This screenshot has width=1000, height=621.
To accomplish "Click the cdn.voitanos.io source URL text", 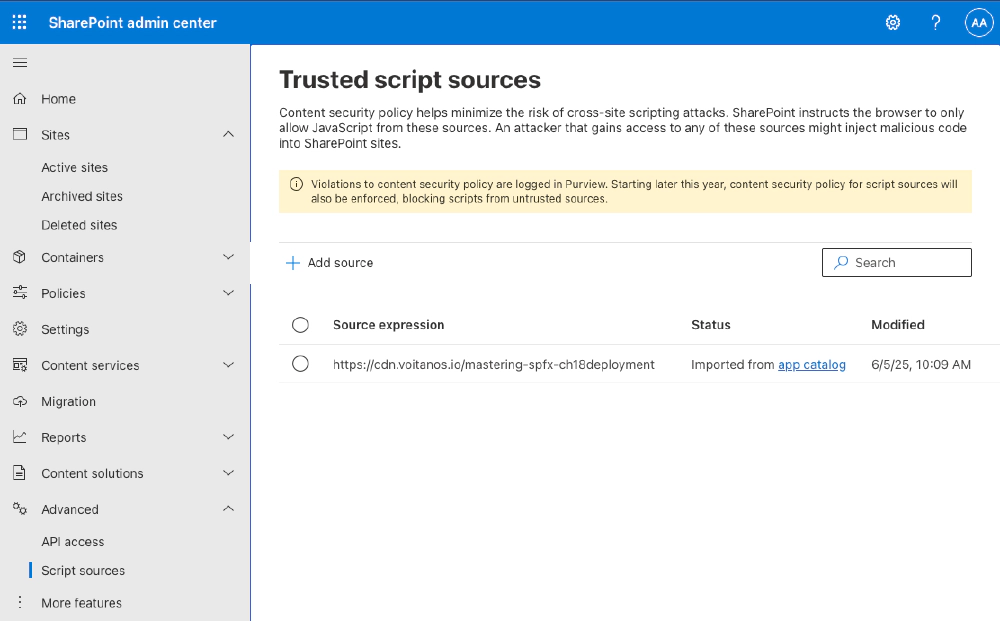I will pyautogui.click(x=494, y=365).
